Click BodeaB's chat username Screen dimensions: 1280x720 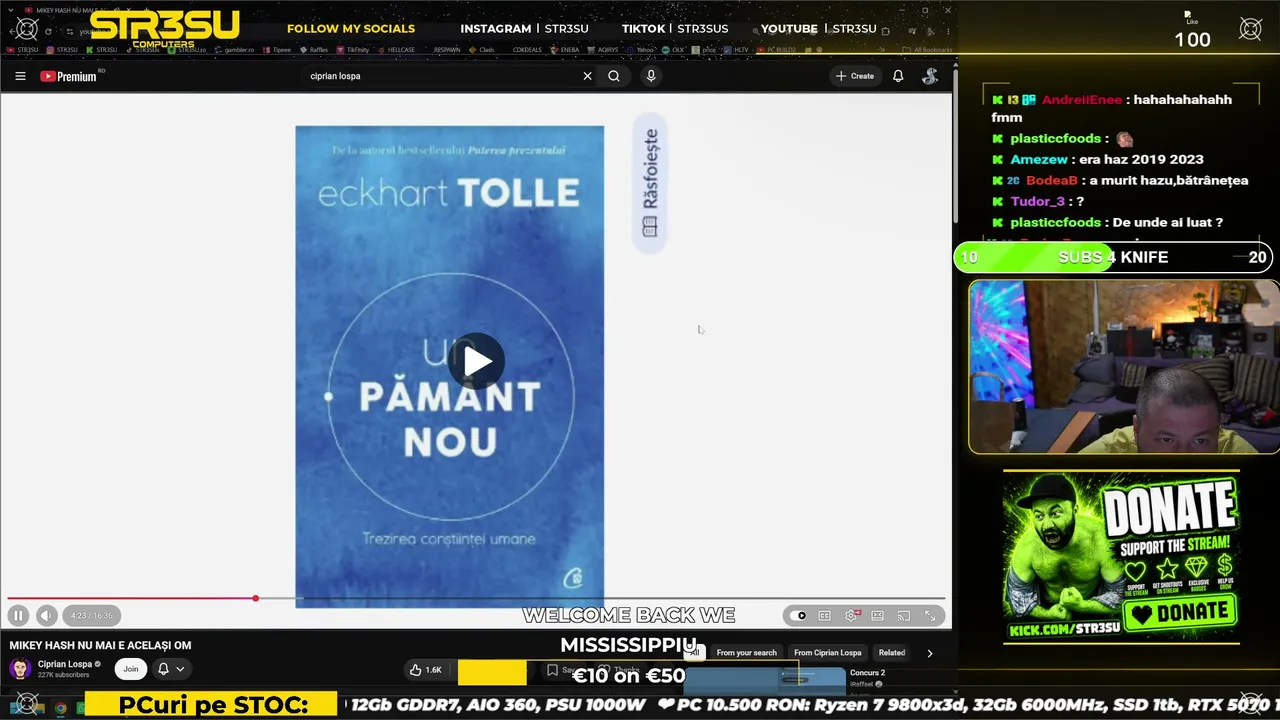pos(1052,180)
